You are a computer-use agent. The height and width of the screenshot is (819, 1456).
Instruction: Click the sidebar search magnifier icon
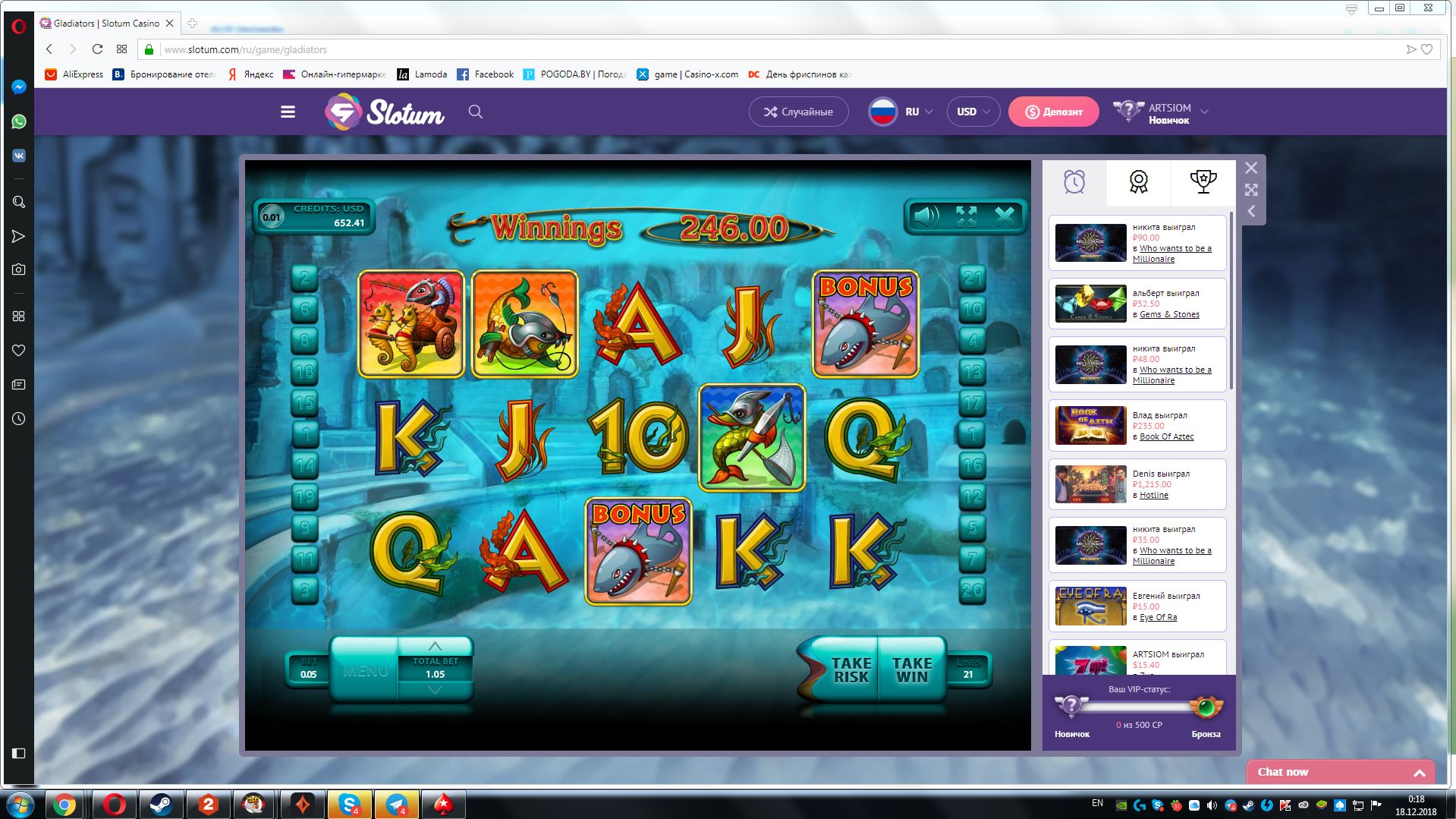[19, 202]
